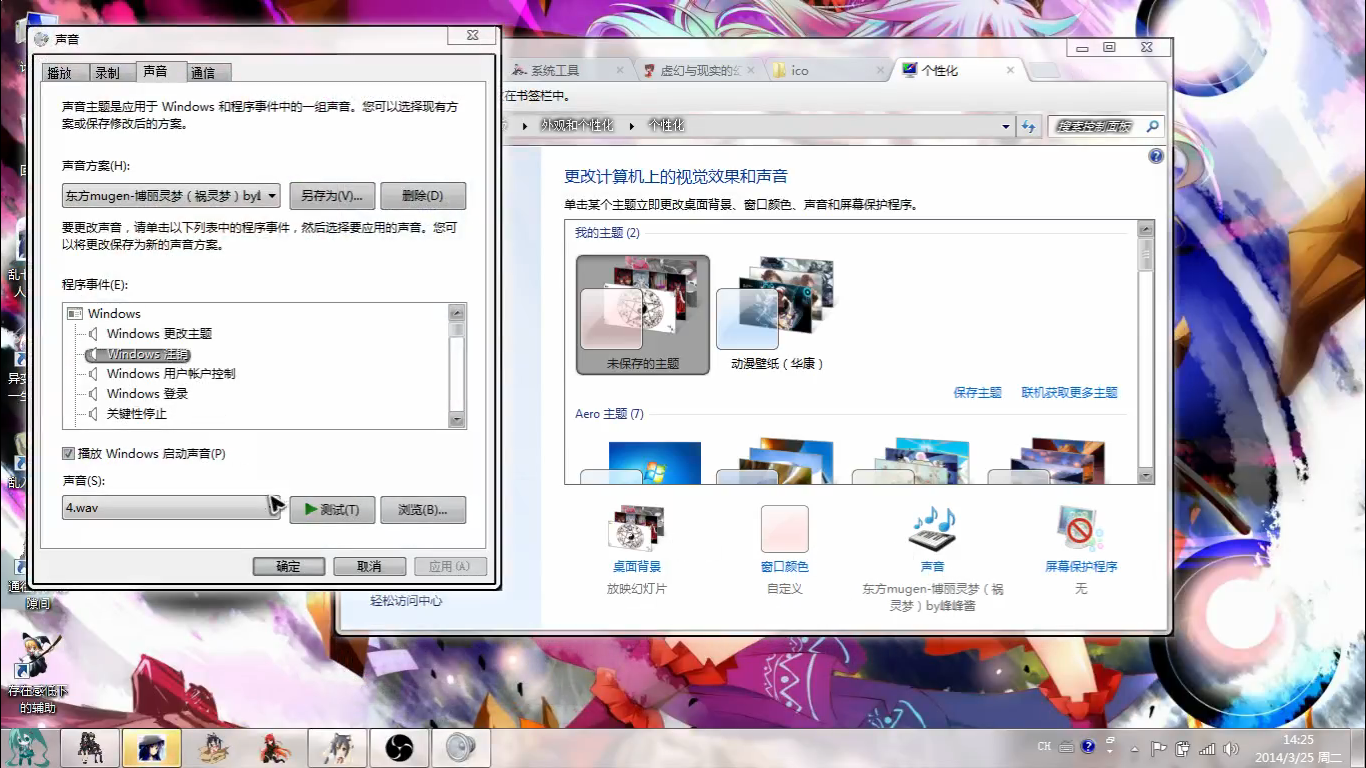The width and height of the screenshot is (1366, 768).
Task: Click the speaker icon beside Windows 登录
Action: click(93, 394)
